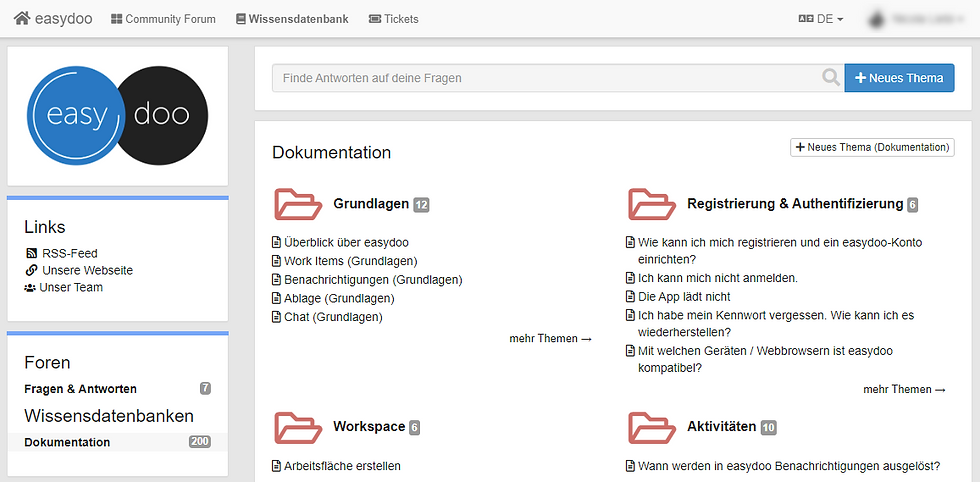The image size is (980, 482).
Task: Open the Fragen & Antworten forum
Action: (81, 389)
